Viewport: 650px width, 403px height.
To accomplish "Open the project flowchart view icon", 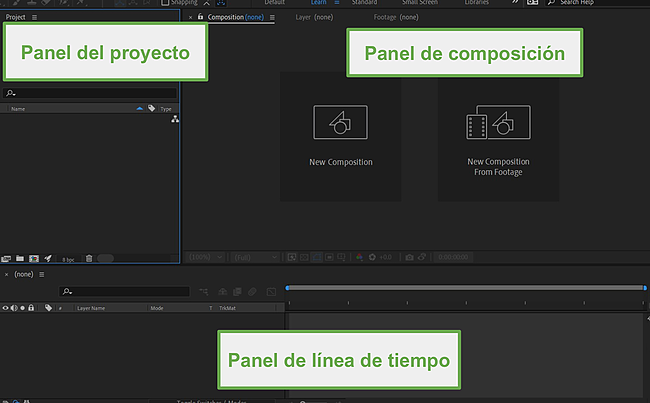I will [x=175, y=119].
